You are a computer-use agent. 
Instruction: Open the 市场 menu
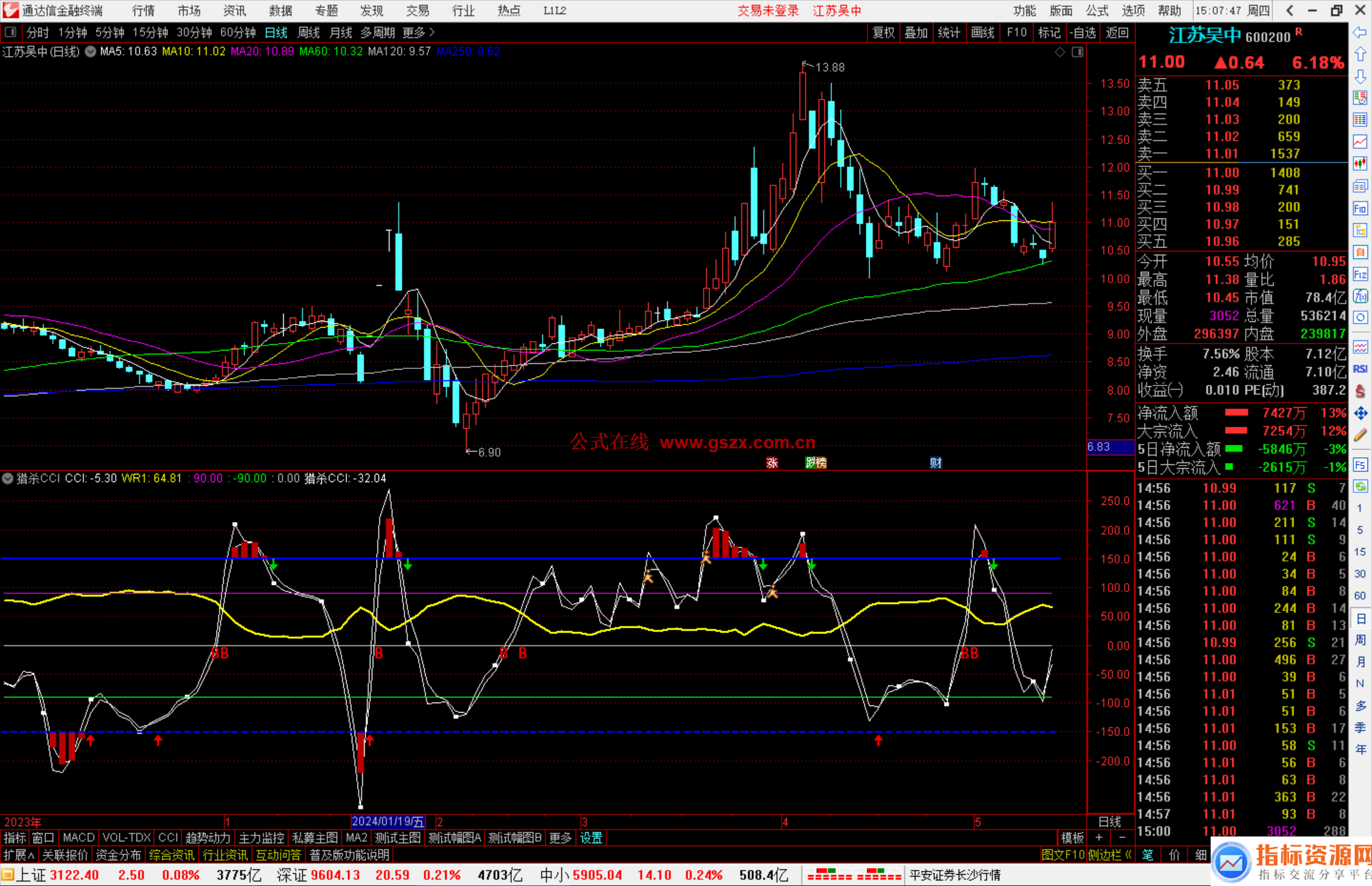coord(189,10)
